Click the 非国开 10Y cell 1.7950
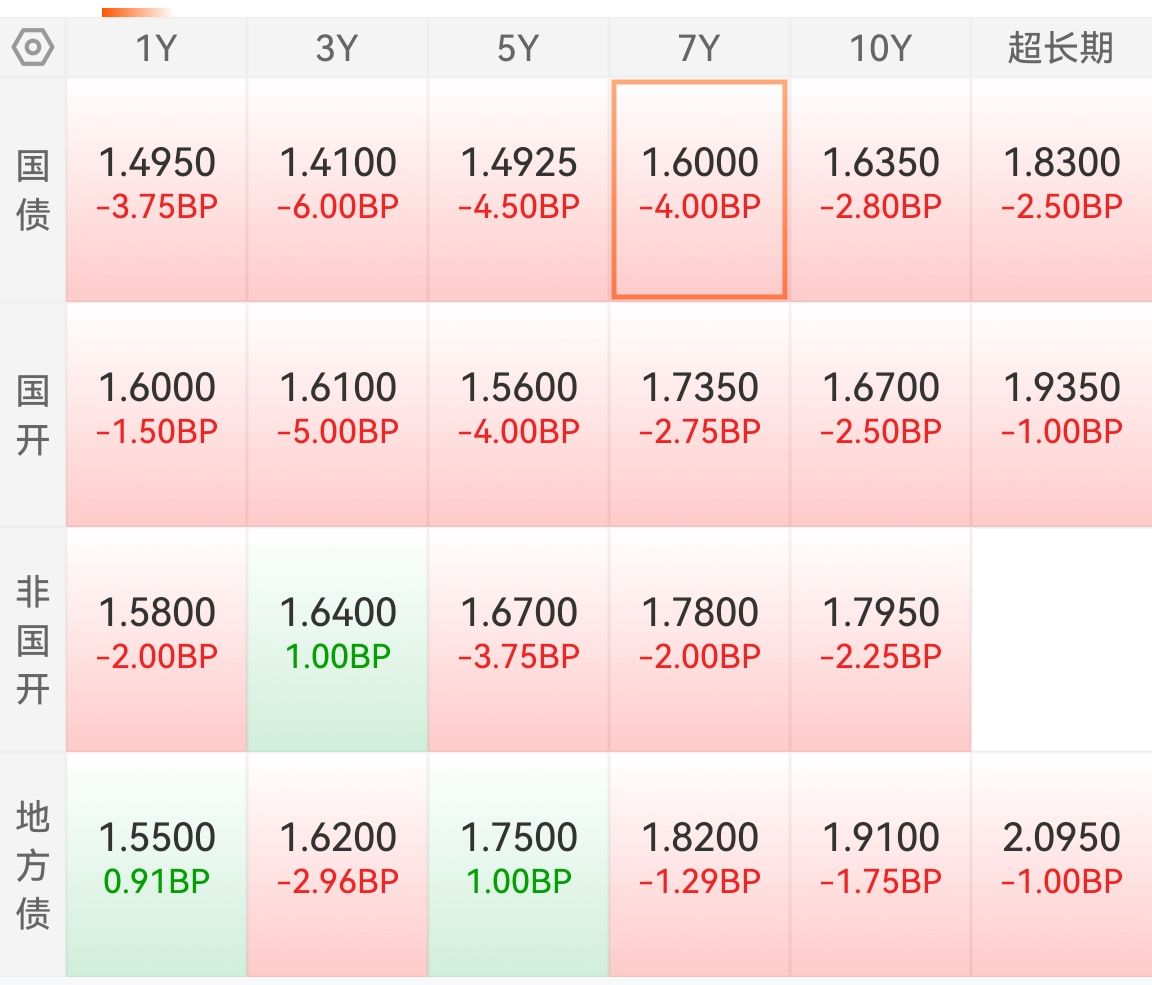 pos(880,639)
